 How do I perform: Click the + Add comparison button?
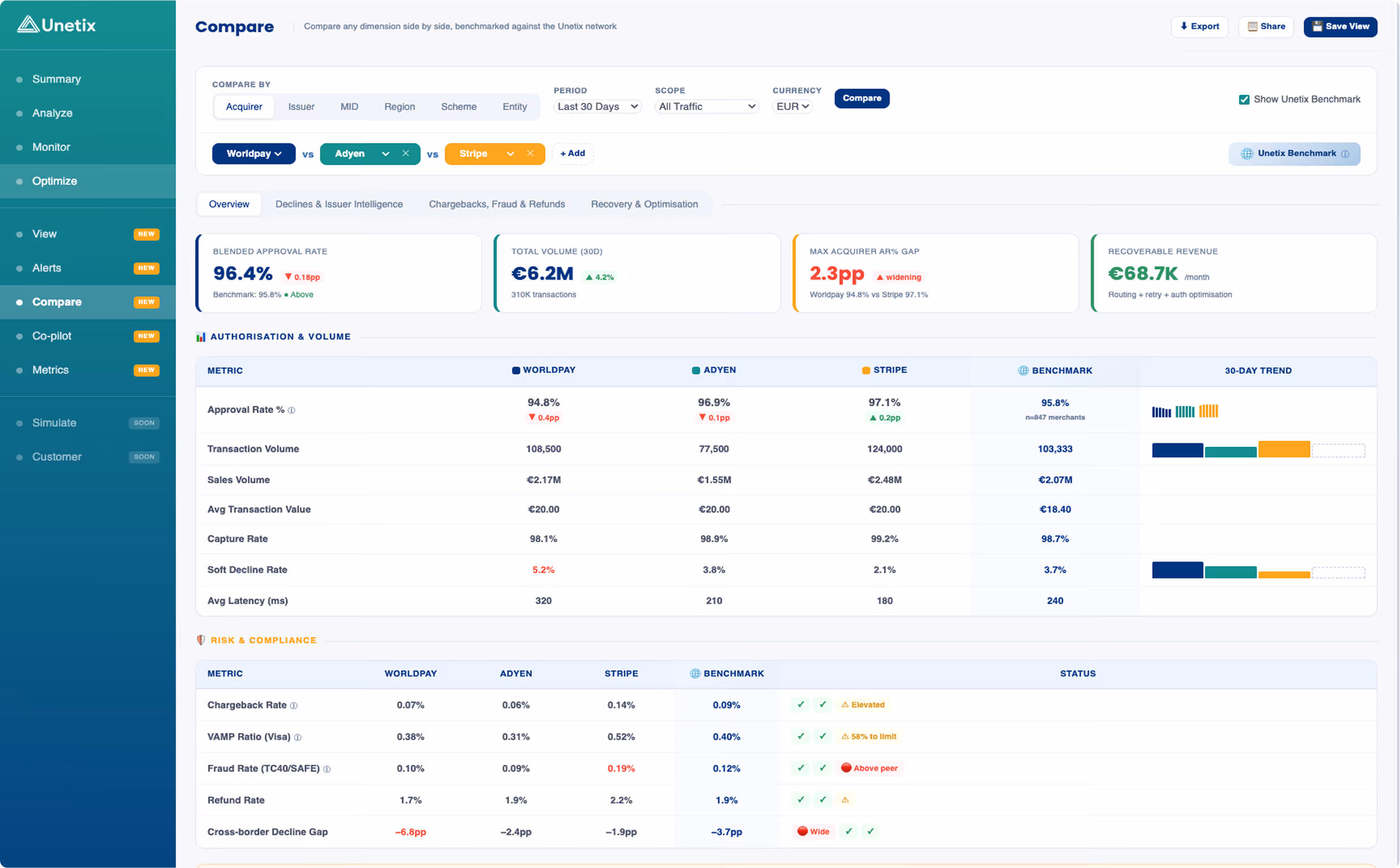coord(573,153)
